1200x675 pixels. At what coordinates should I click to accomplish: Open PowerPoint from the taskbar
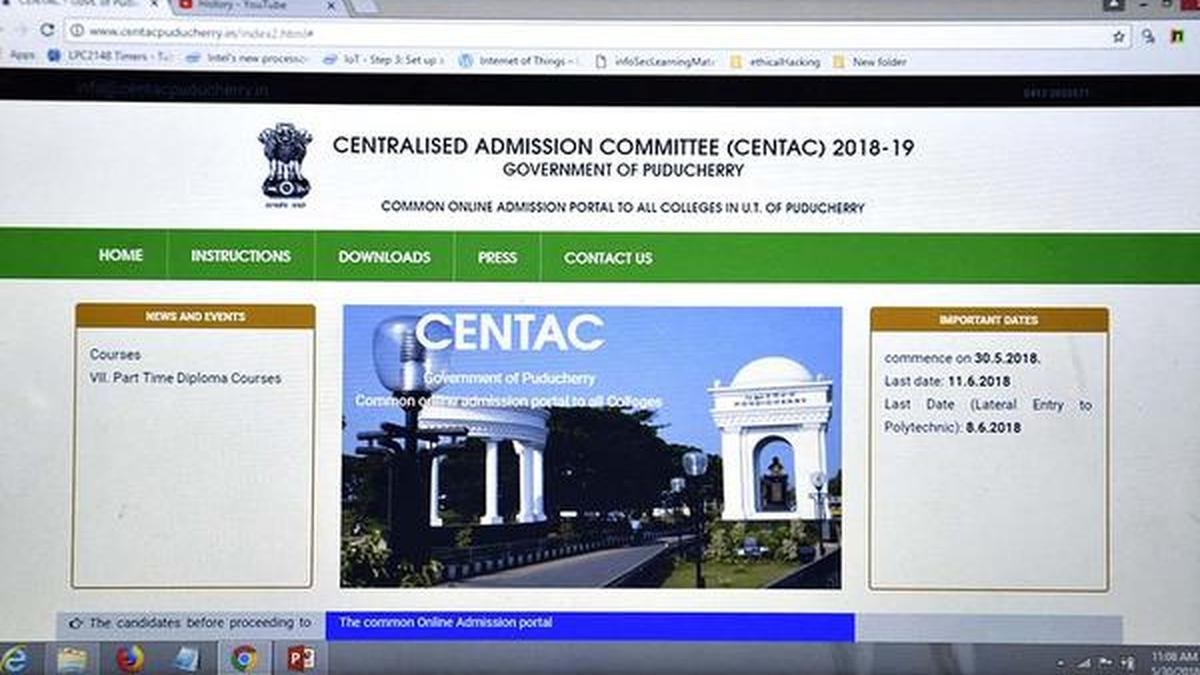[x=303, y=660]
